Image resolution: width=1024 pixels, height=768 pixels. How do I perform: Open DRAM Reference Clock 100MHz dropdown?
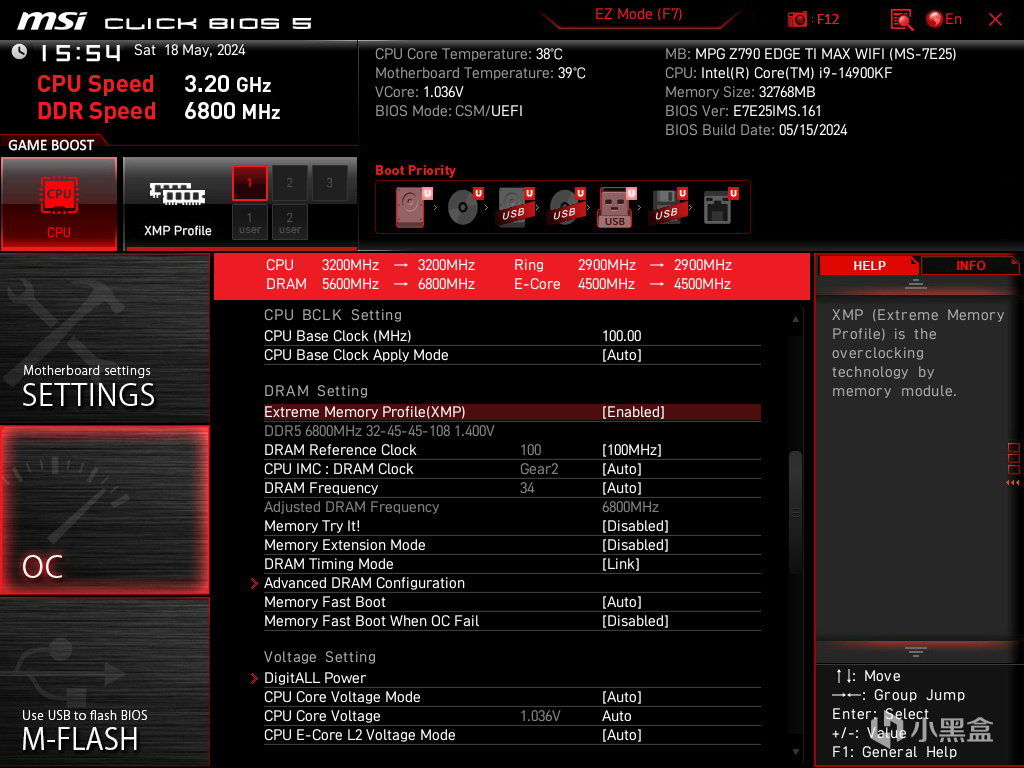tap(632, 450)
